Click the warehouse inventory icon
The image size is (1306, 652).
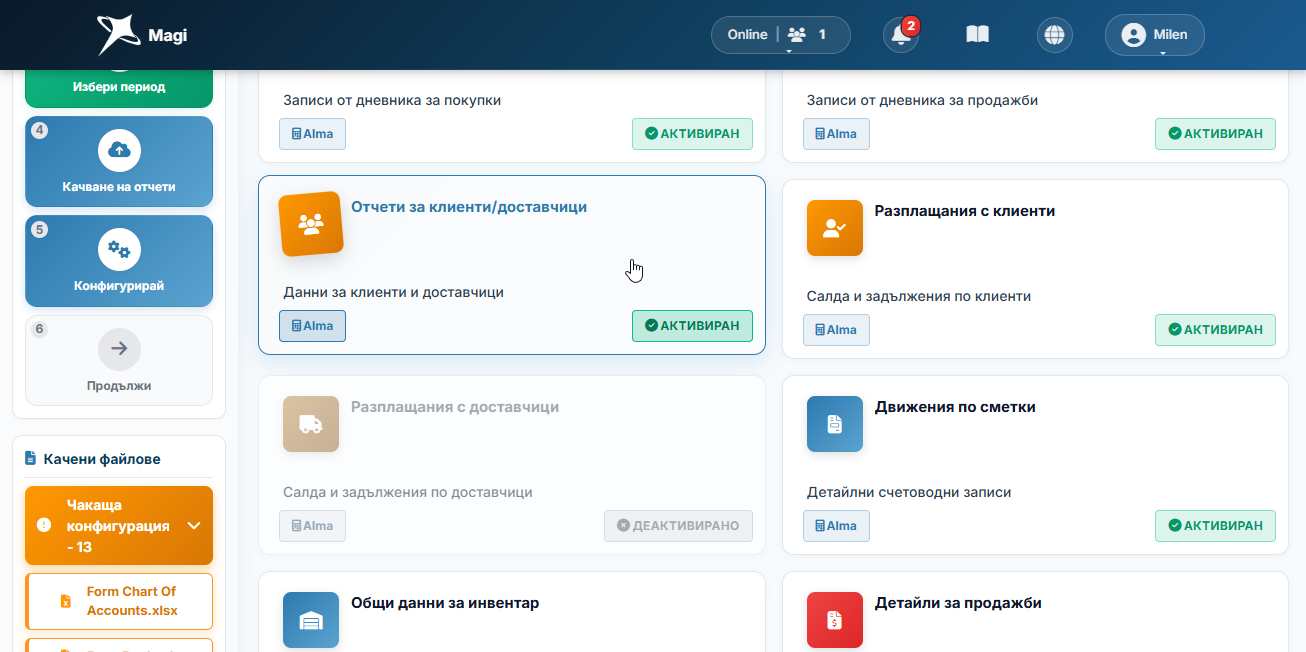(311, 620)
